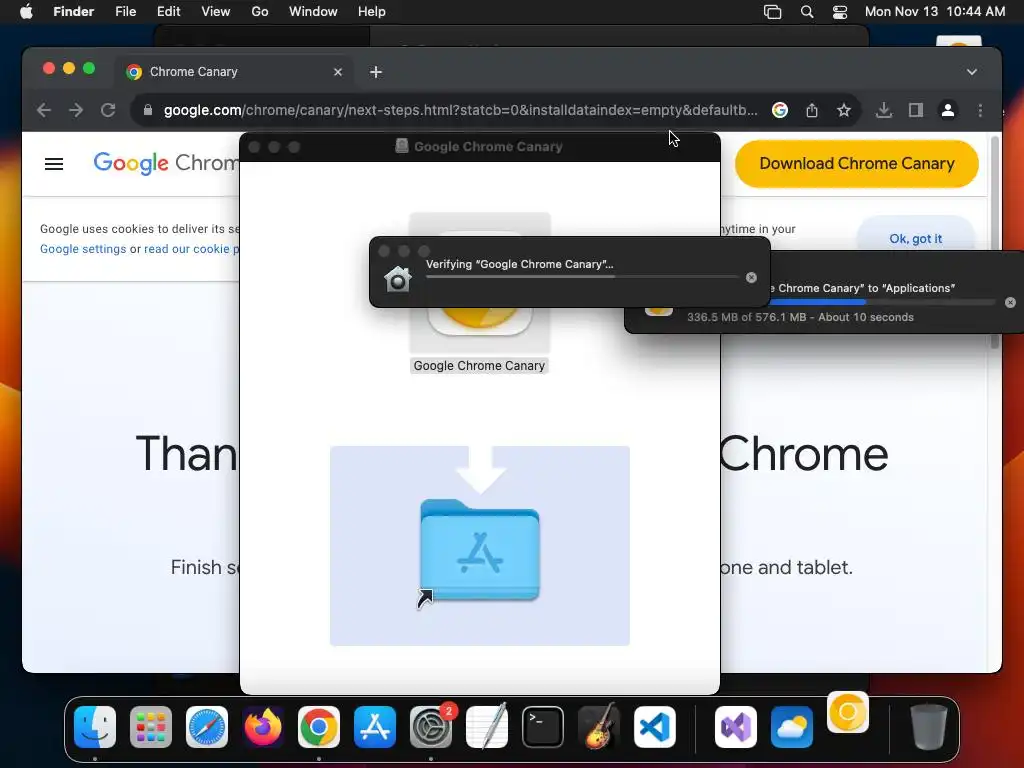Cancel the Verifying Google Chrome Canary process
Image resolution: width=1024 pixels, height=768 pixels.
click(751, 278)
